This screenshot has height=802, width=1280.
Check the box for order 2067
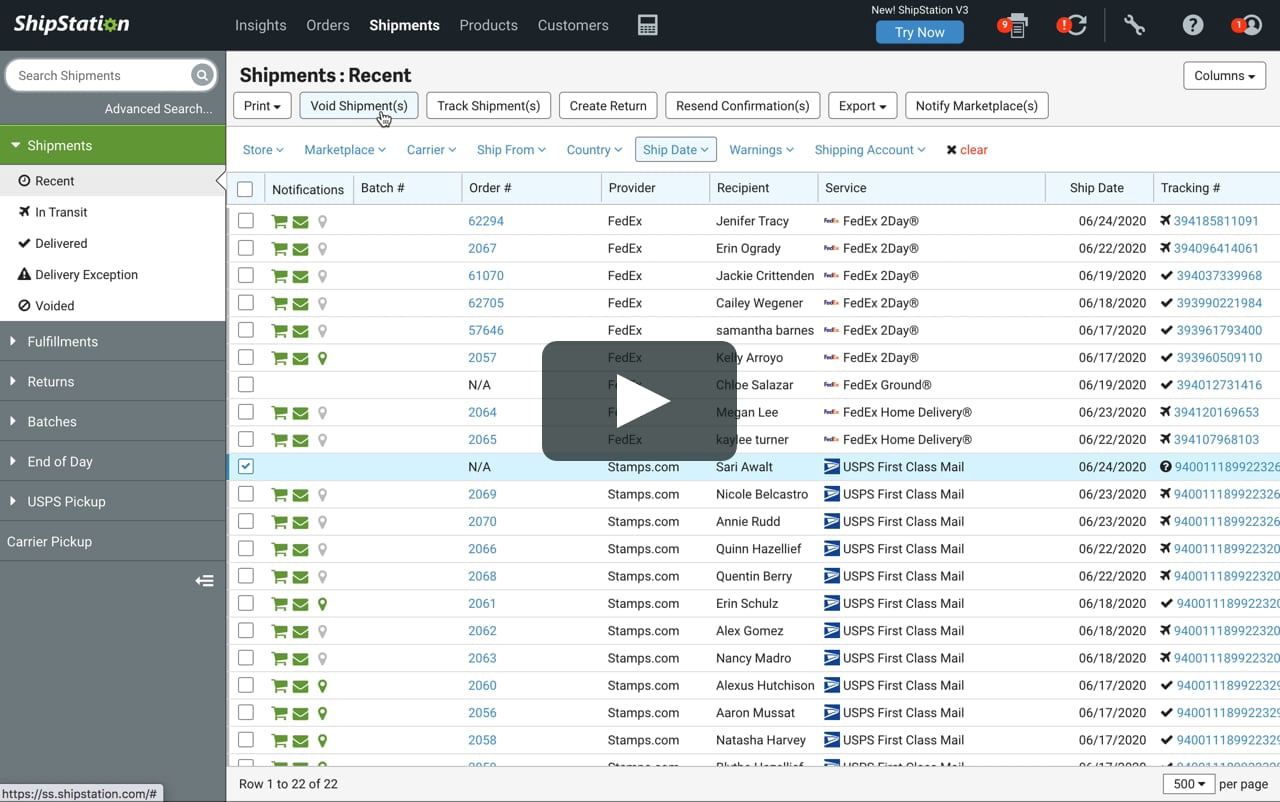246,248
